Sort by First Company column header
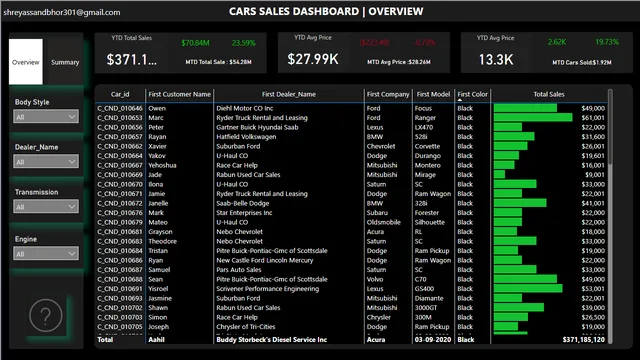Screen dimensions: 640x360 pyautogui.click(x=388, y=94)
